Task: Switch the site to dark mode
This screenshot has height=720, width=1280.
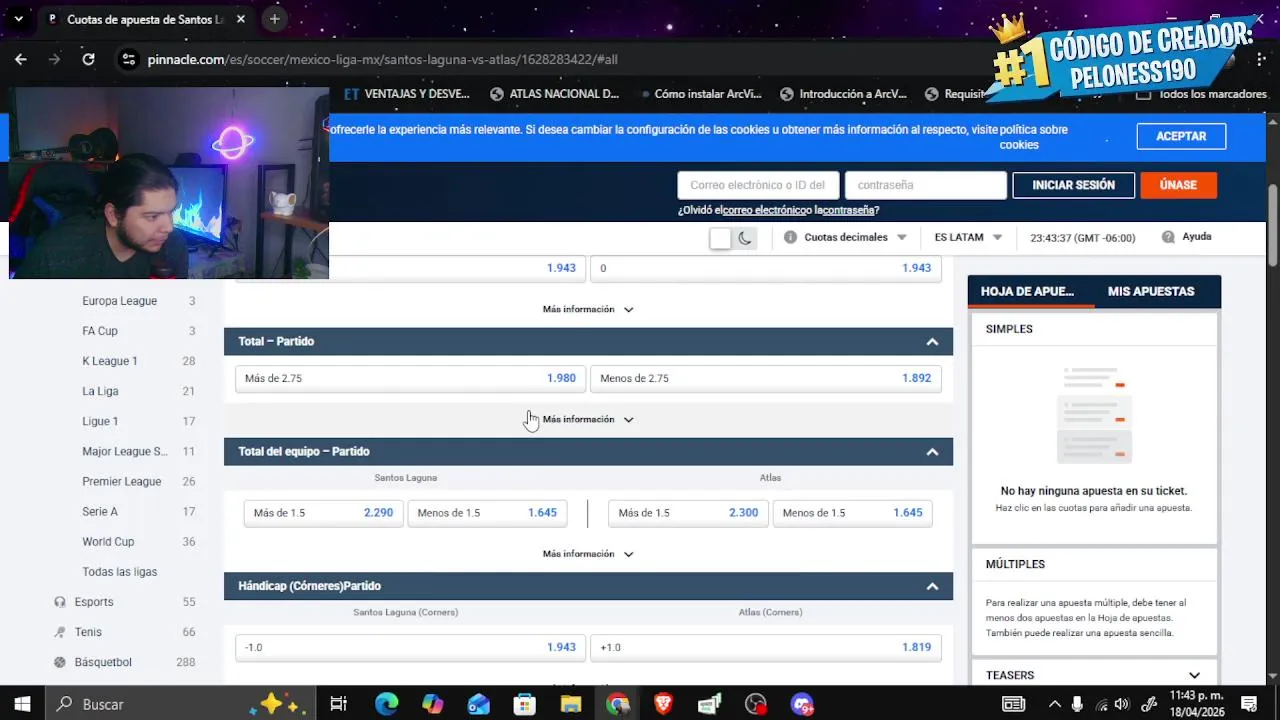Action: pos(745,238)
